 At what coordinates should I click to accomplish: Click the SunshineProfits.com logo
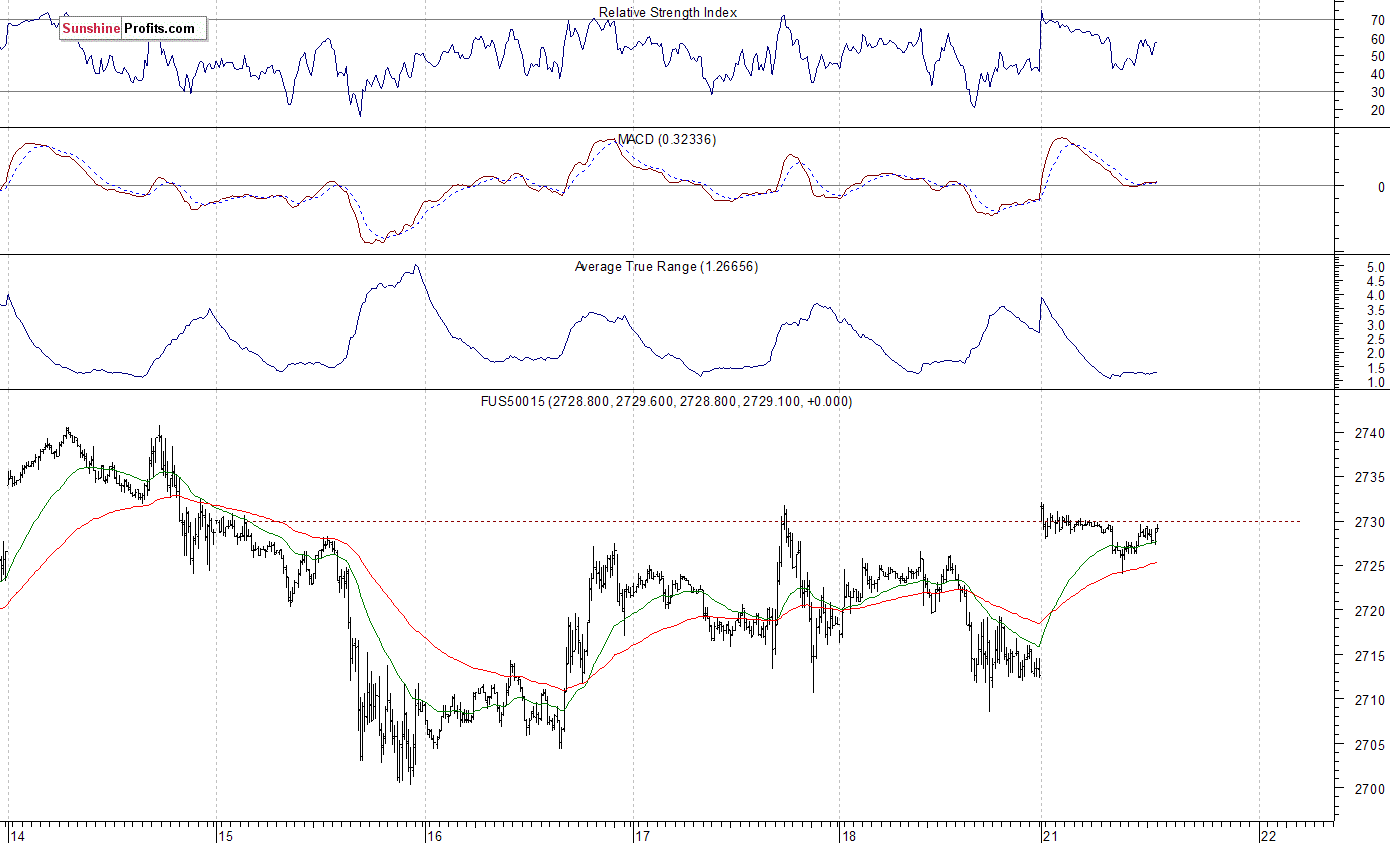point(133,29)
